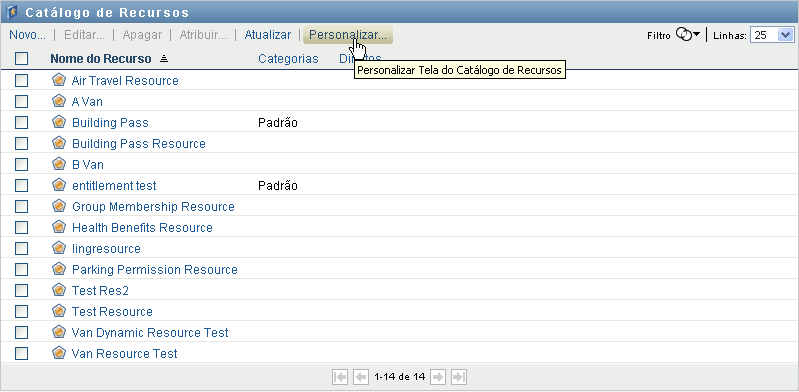799x392 pixels.
Task: Click the icon beside Building Pass Resource
Action: (59, 143)
